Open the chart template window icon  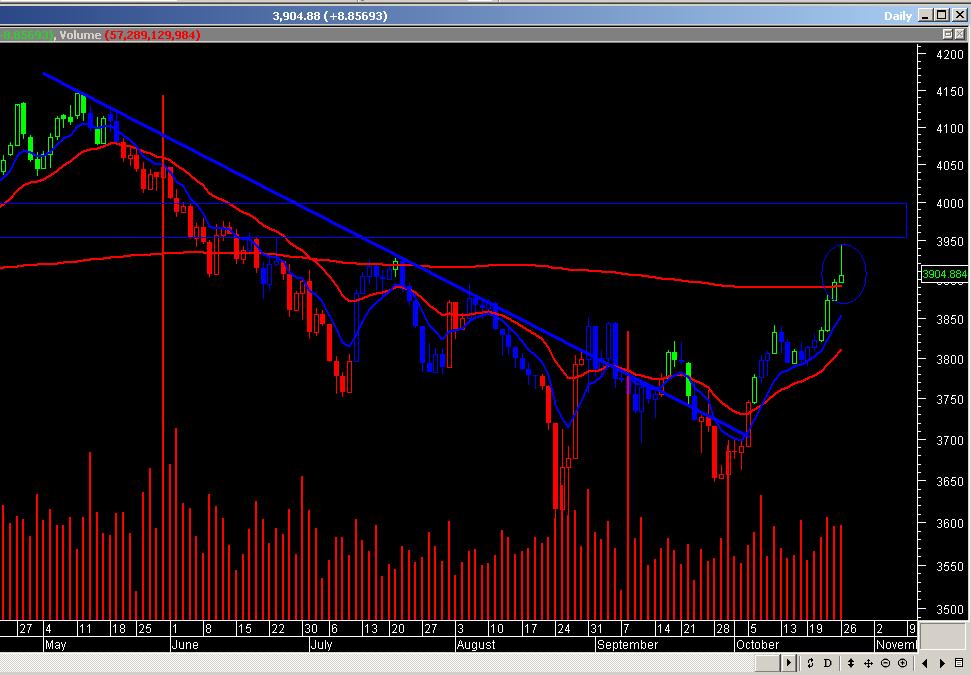click(959, 663)
